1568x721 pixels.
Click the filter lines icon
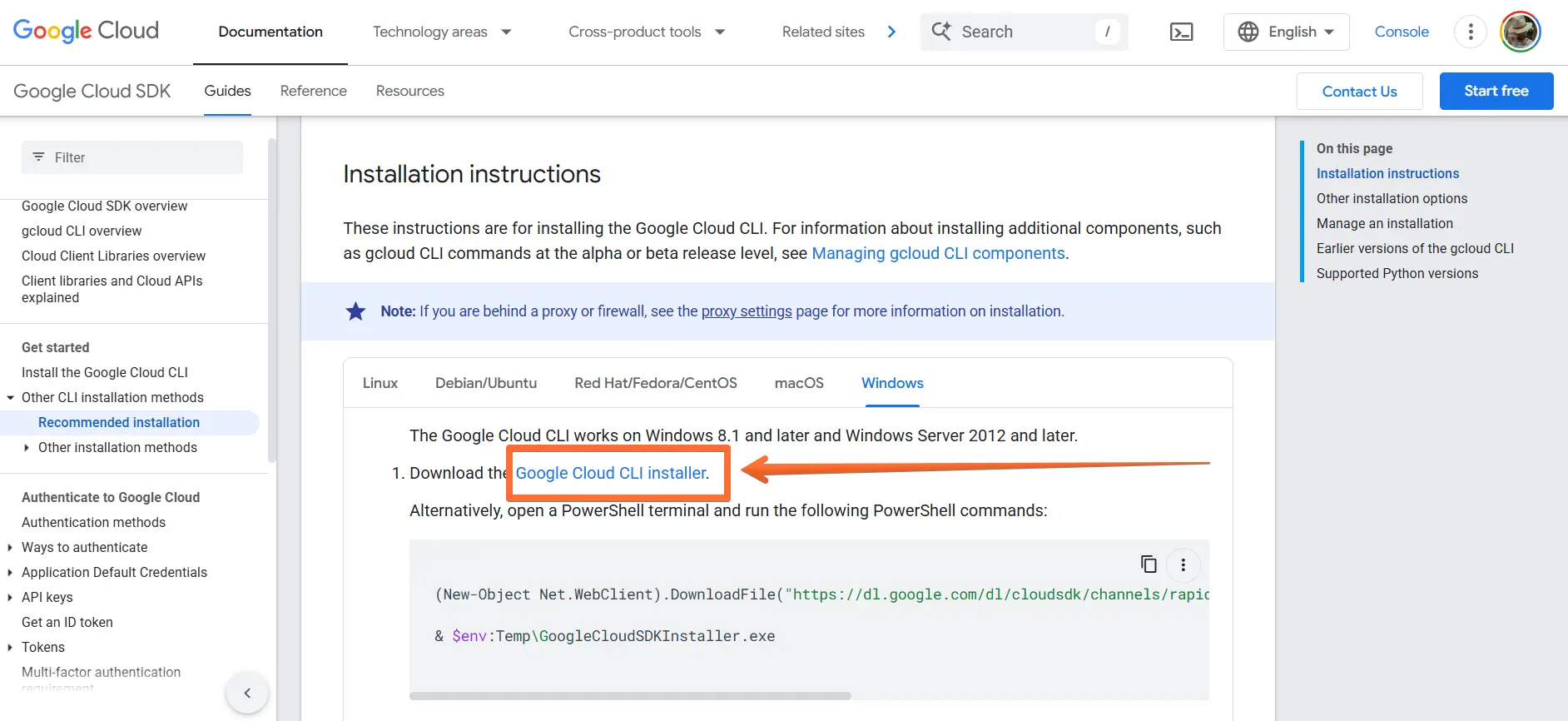38,157
